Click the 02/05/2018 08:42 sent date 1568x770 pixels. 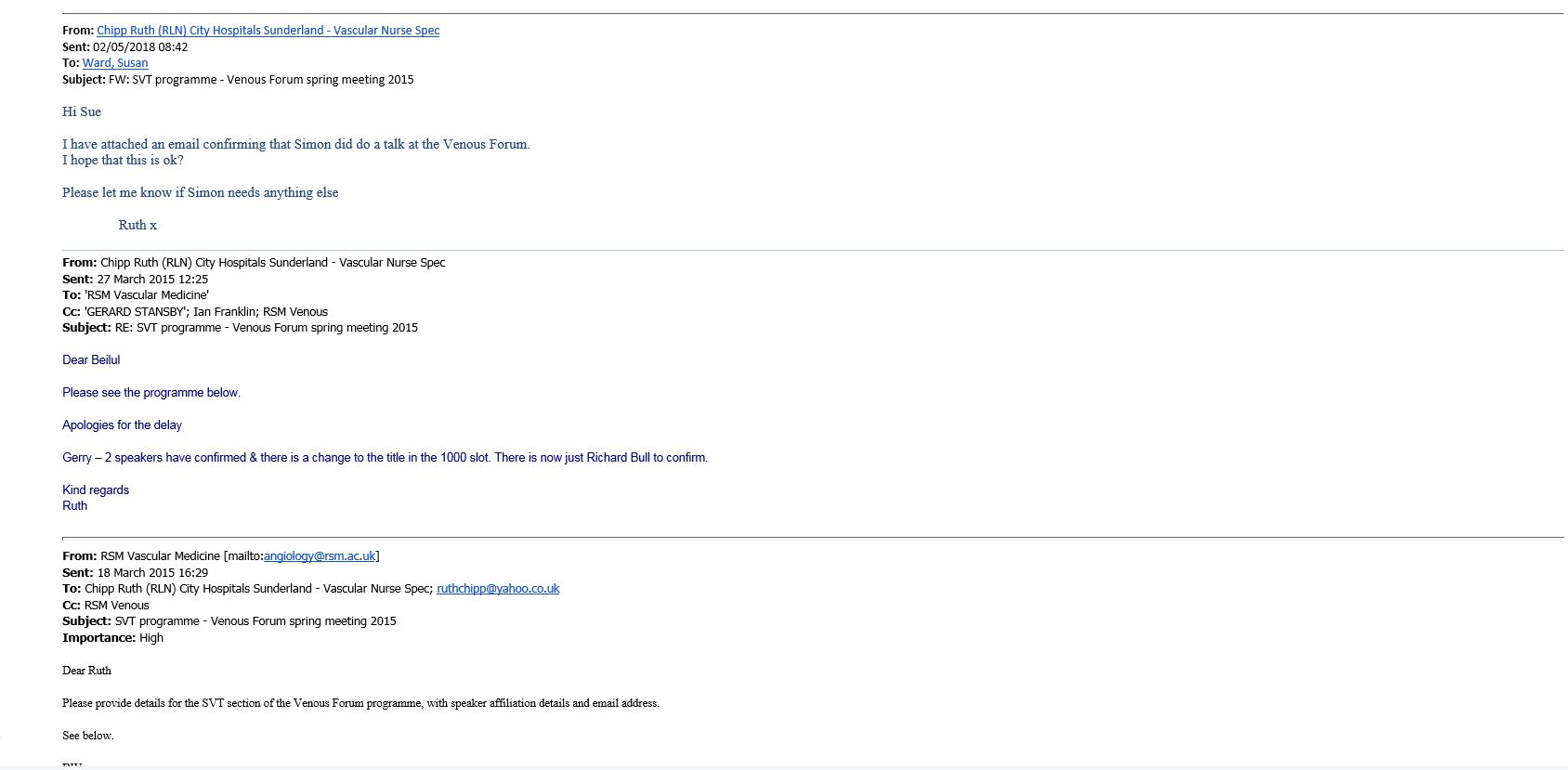[140, 47]
